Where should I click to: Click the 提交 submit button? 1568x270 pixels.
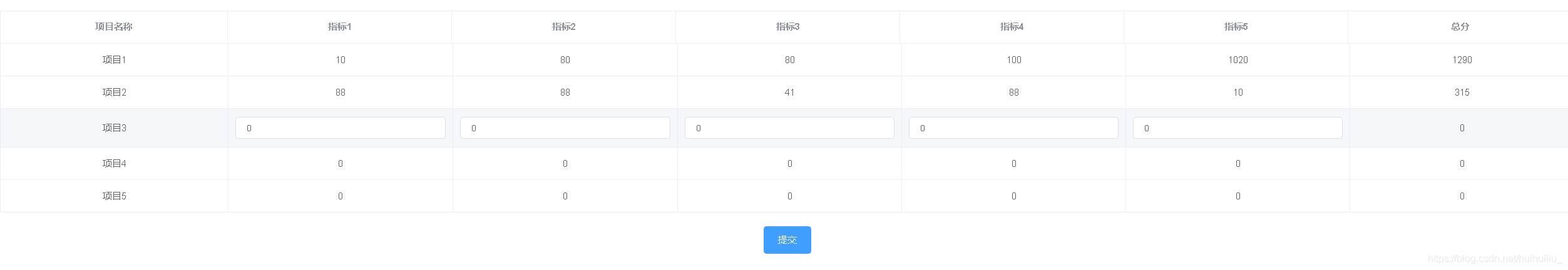point(787,240)
